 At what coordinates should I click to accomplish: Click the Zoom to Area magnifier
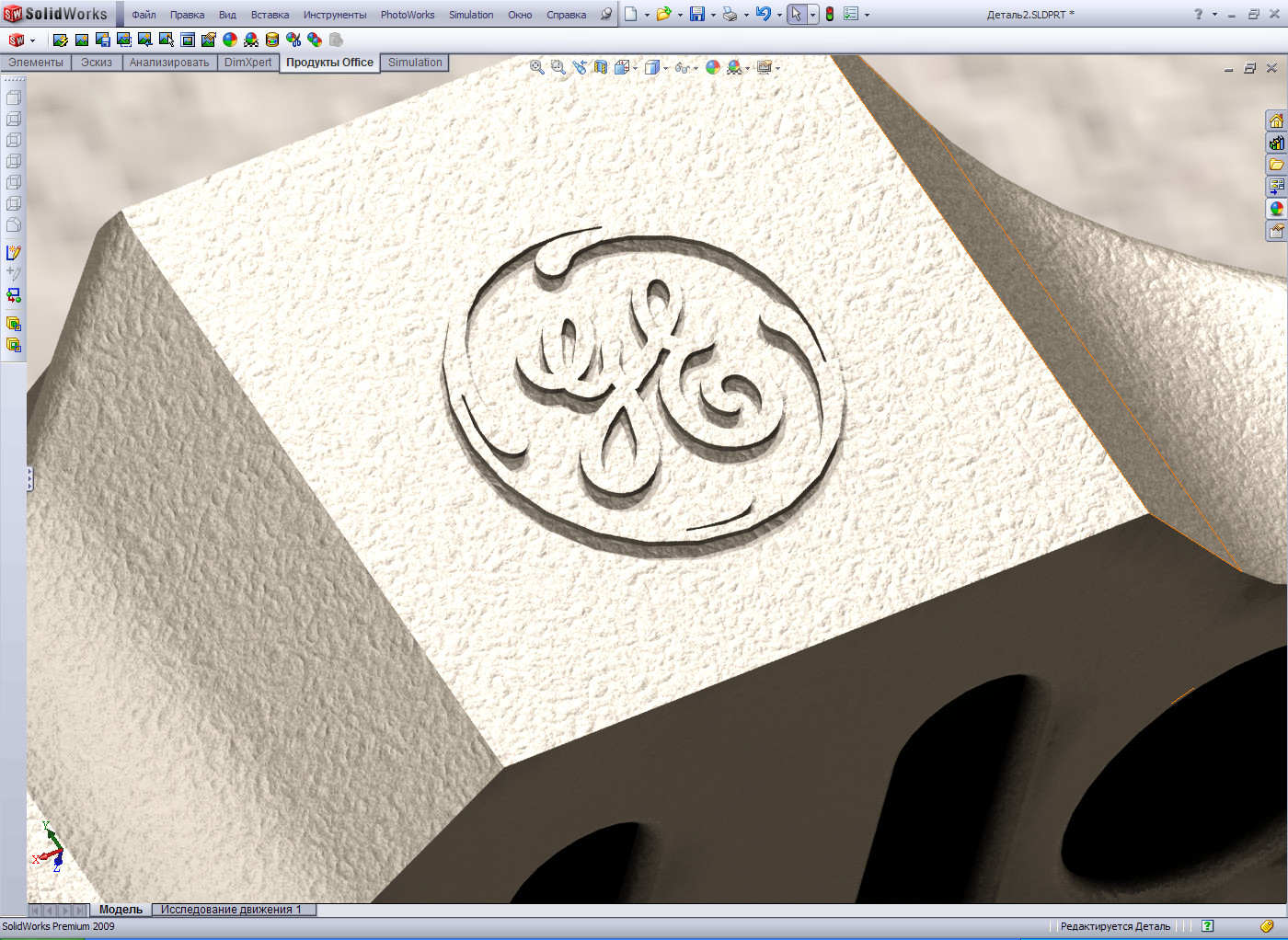click(x=558, y=67)
